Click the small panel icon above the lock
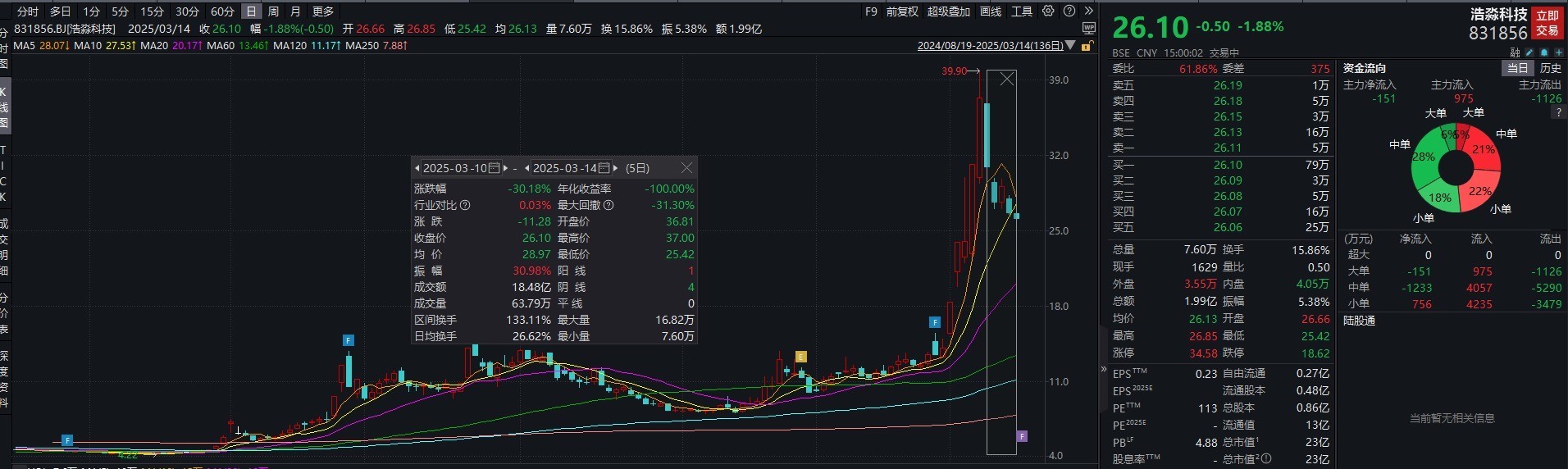Screen dimensions: 1568x469 1088,29
